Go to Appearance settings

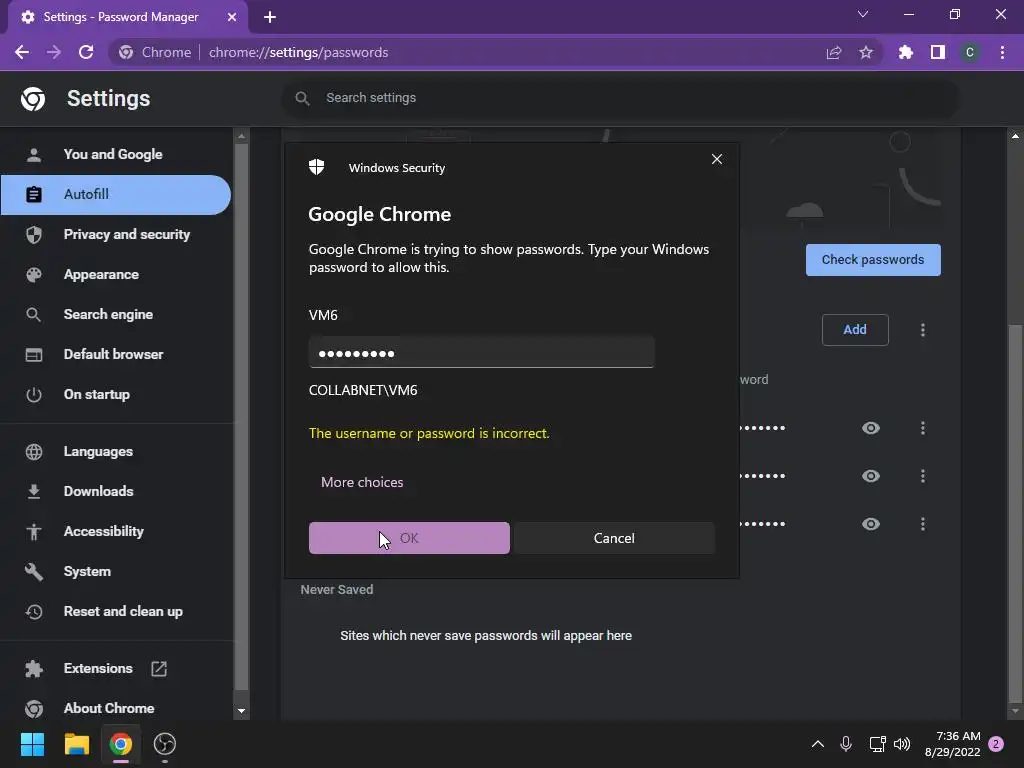(x=101, y=274)
